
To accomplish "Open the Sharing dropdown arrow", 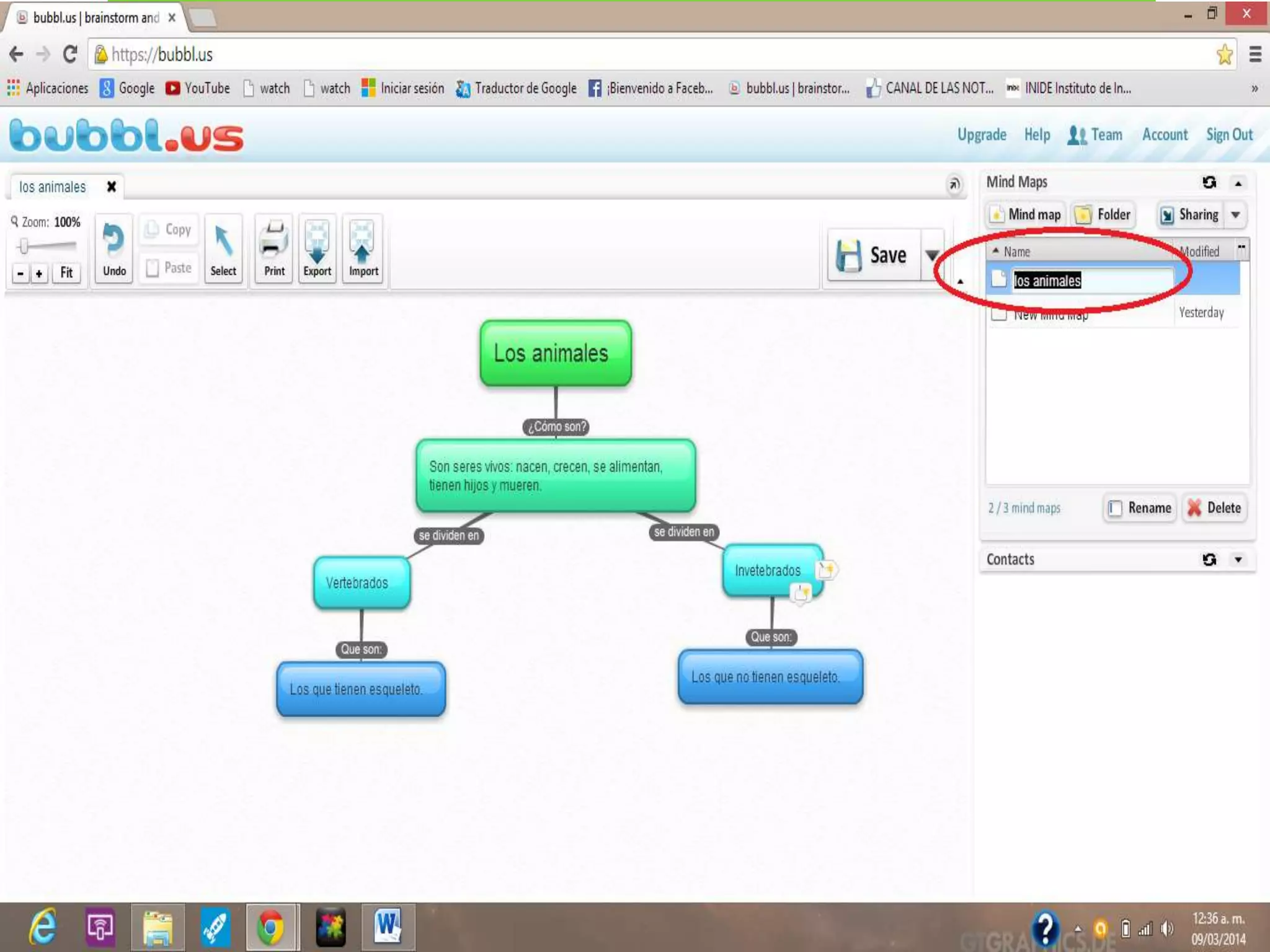I will [x=1235, y=215].
